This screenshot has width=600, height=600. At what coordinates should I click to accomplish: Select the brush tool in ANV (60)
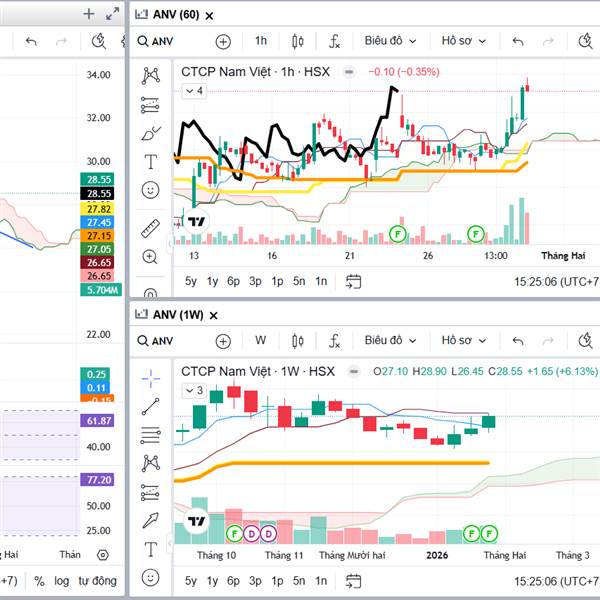click(x=151, y=134)
